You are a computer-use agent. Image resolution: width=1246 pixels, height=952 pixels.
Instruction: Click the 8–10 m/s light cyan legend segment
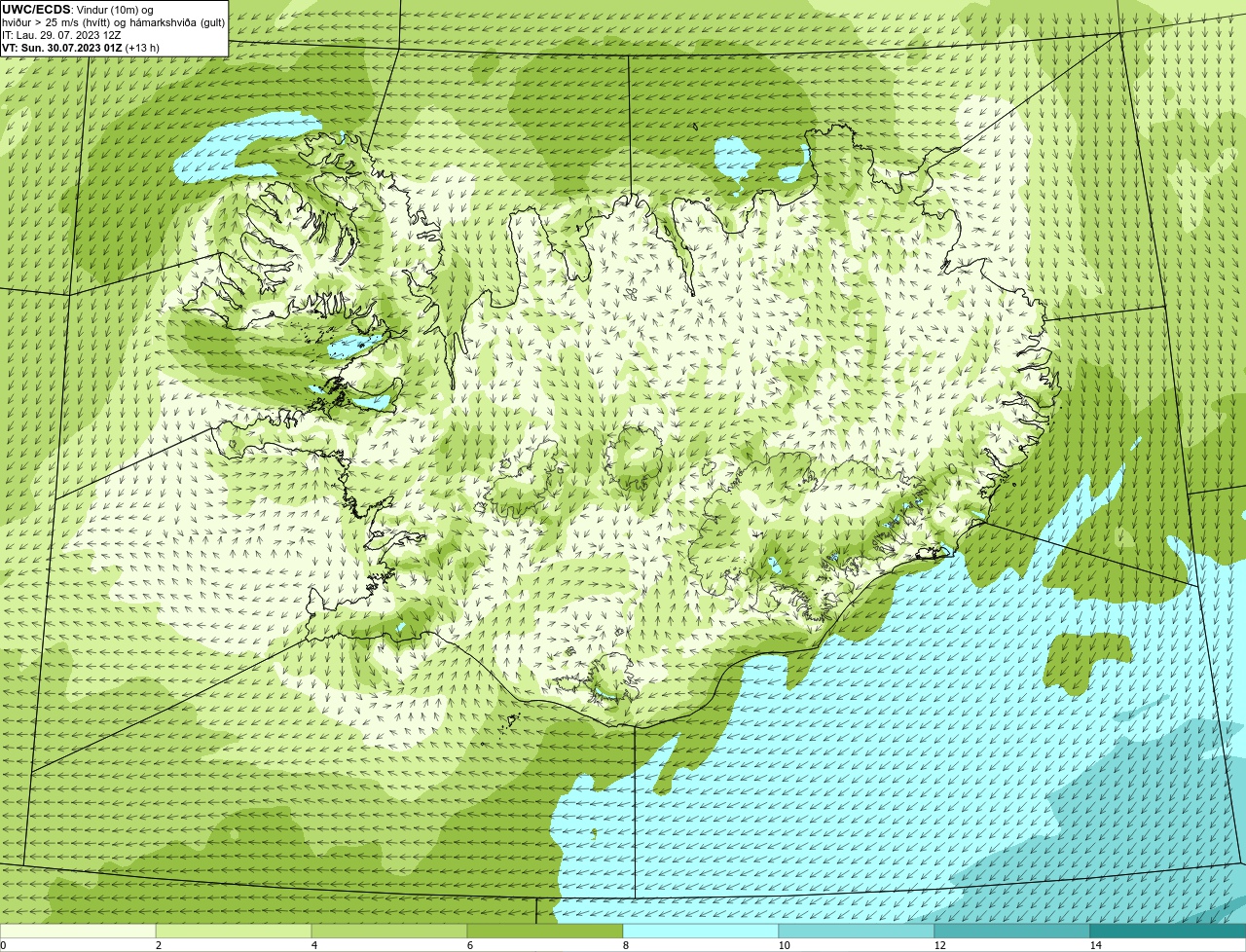coord(701,931)
